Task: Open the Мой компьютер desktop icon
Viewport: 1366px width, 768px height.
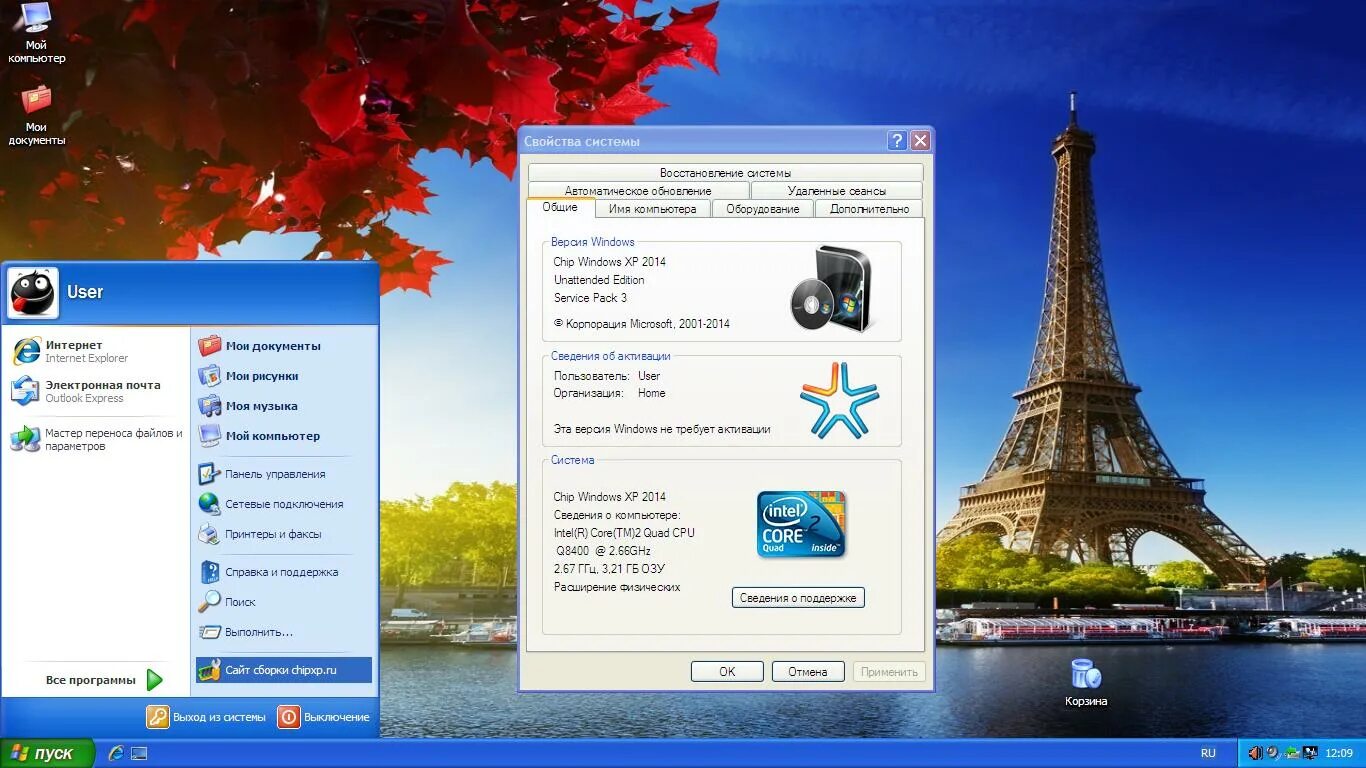Action: pyautogui.click(x=37, y=32)
